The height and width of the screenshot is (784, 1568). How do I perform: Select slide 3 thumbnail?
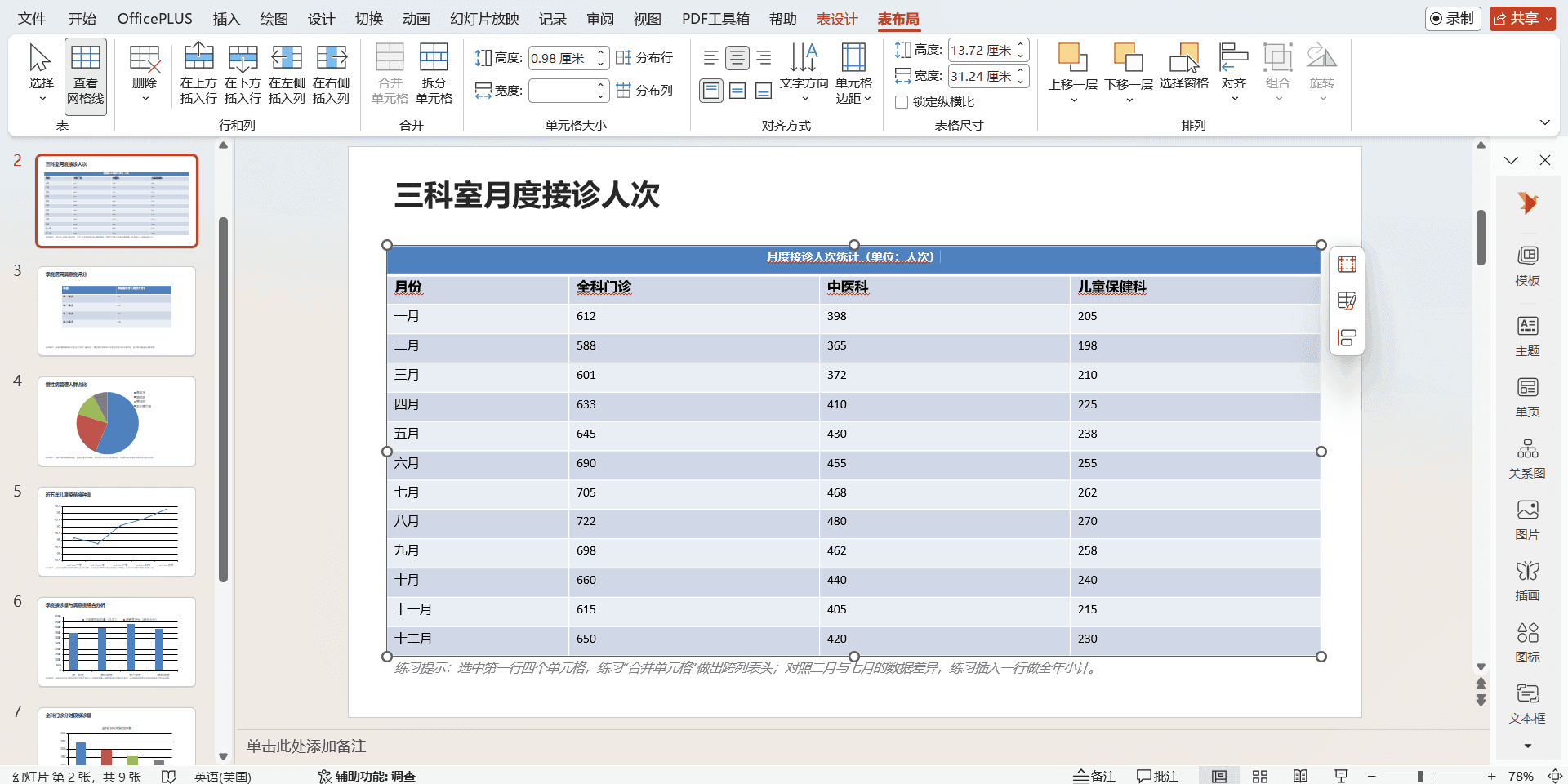click(117, 311)
